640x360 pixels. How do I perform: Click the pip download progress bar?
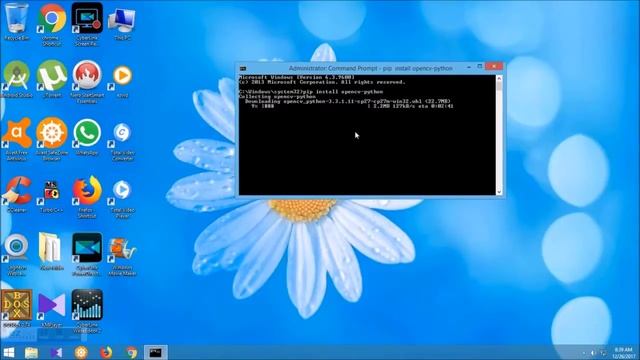(353, 106)
